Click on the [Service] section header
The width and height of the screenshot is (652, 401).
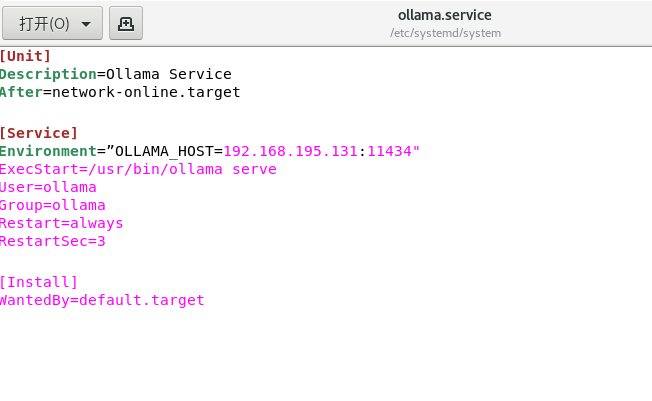[x=39, y=133]
